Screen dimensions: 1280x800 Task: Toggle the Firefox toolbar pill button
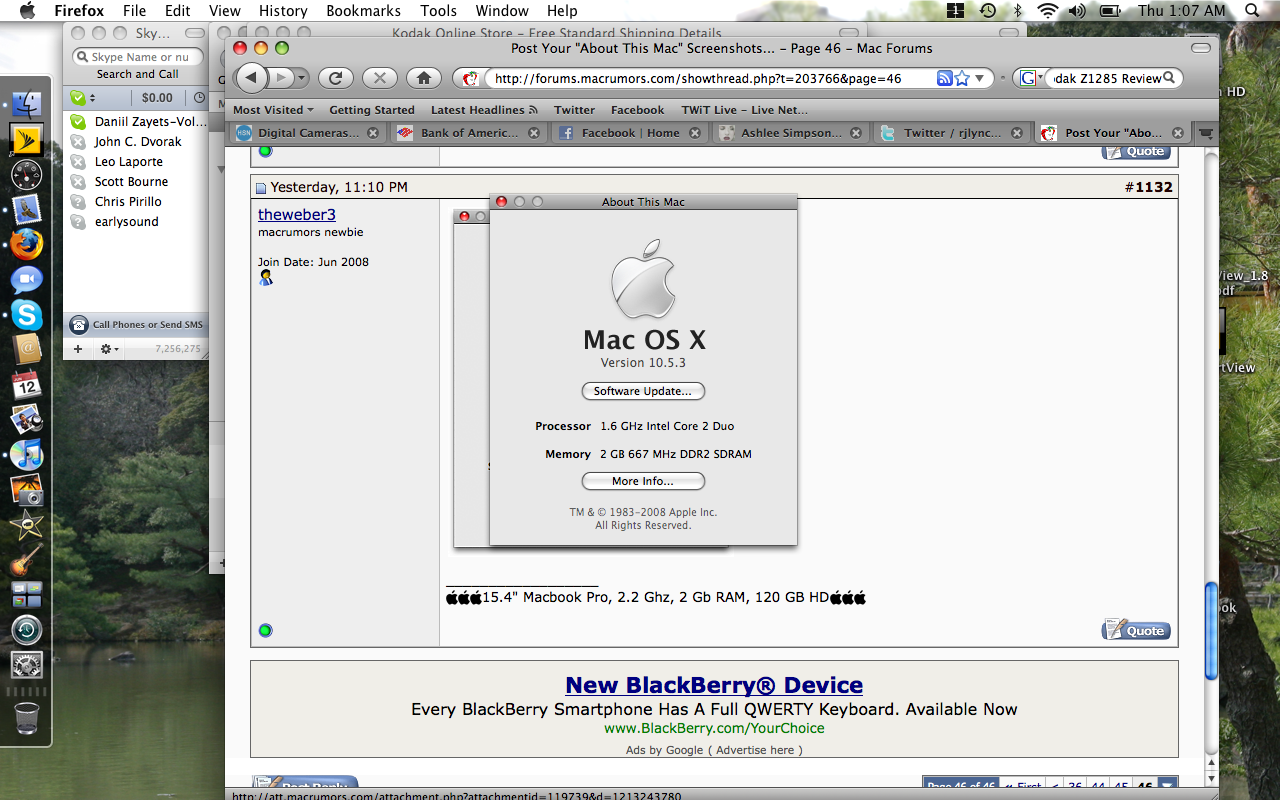pyautogui.click(x=1201, y=48)
